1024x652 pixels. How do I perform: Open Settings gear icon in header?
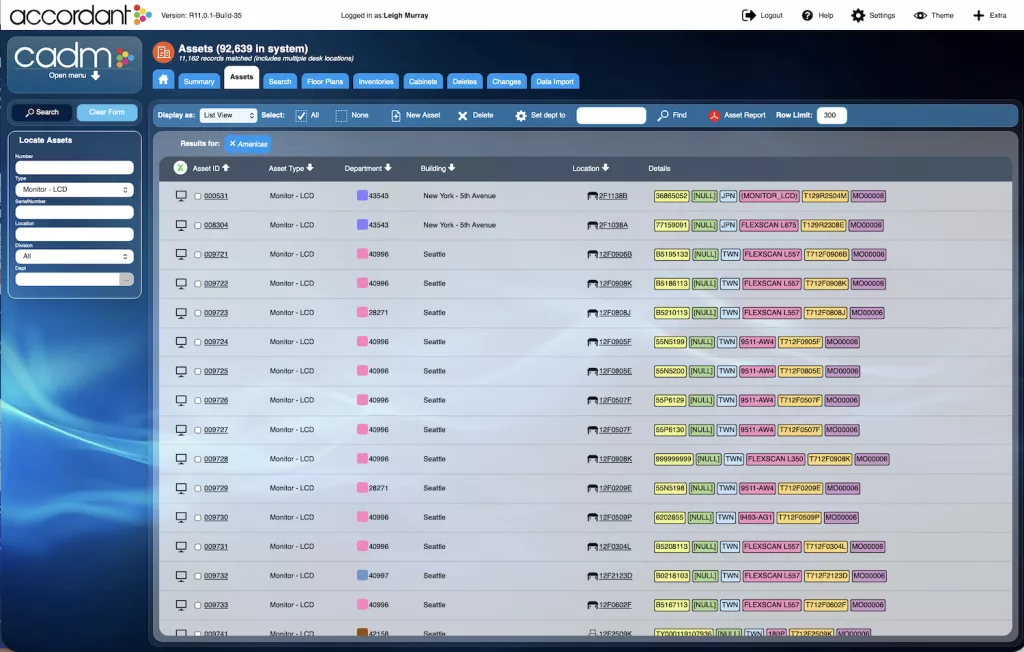point(857,15)
